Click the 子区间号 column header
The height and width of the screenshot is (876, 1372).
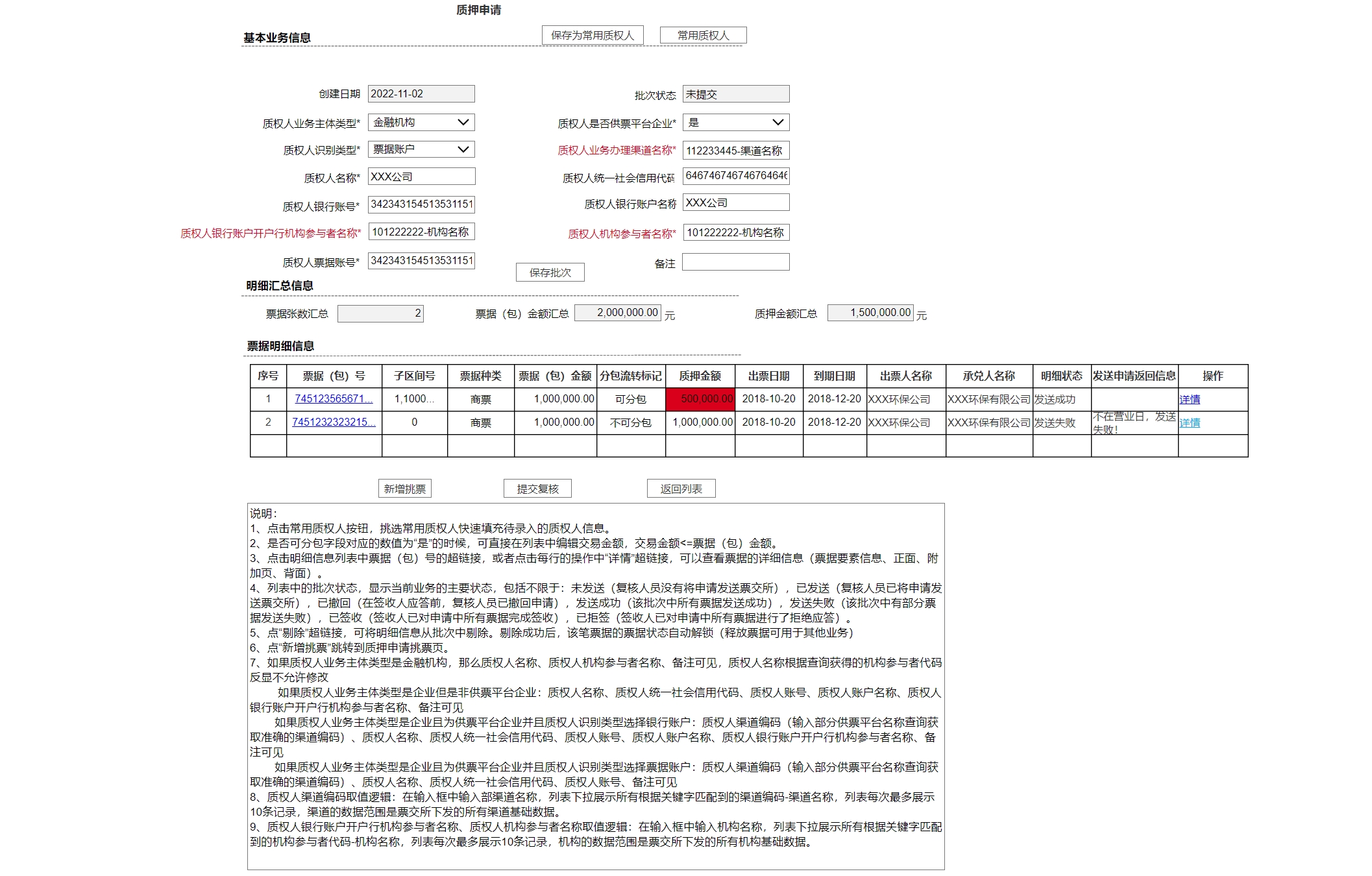coord(415,376)
